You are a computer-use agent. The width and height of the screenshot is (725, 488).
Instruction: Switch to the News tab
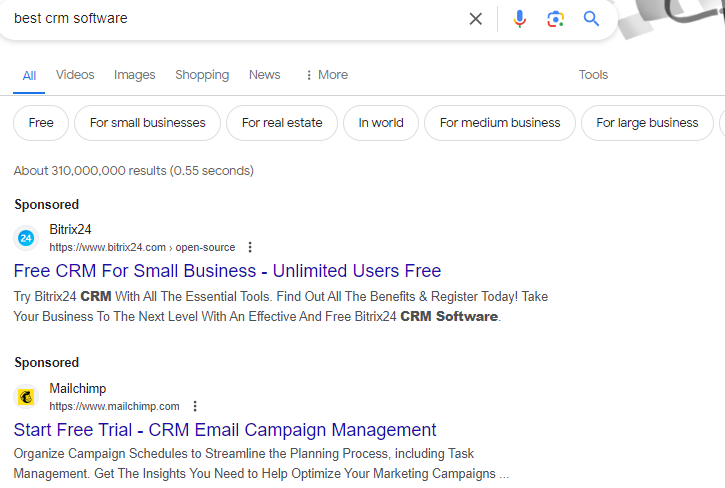(264, 75)
